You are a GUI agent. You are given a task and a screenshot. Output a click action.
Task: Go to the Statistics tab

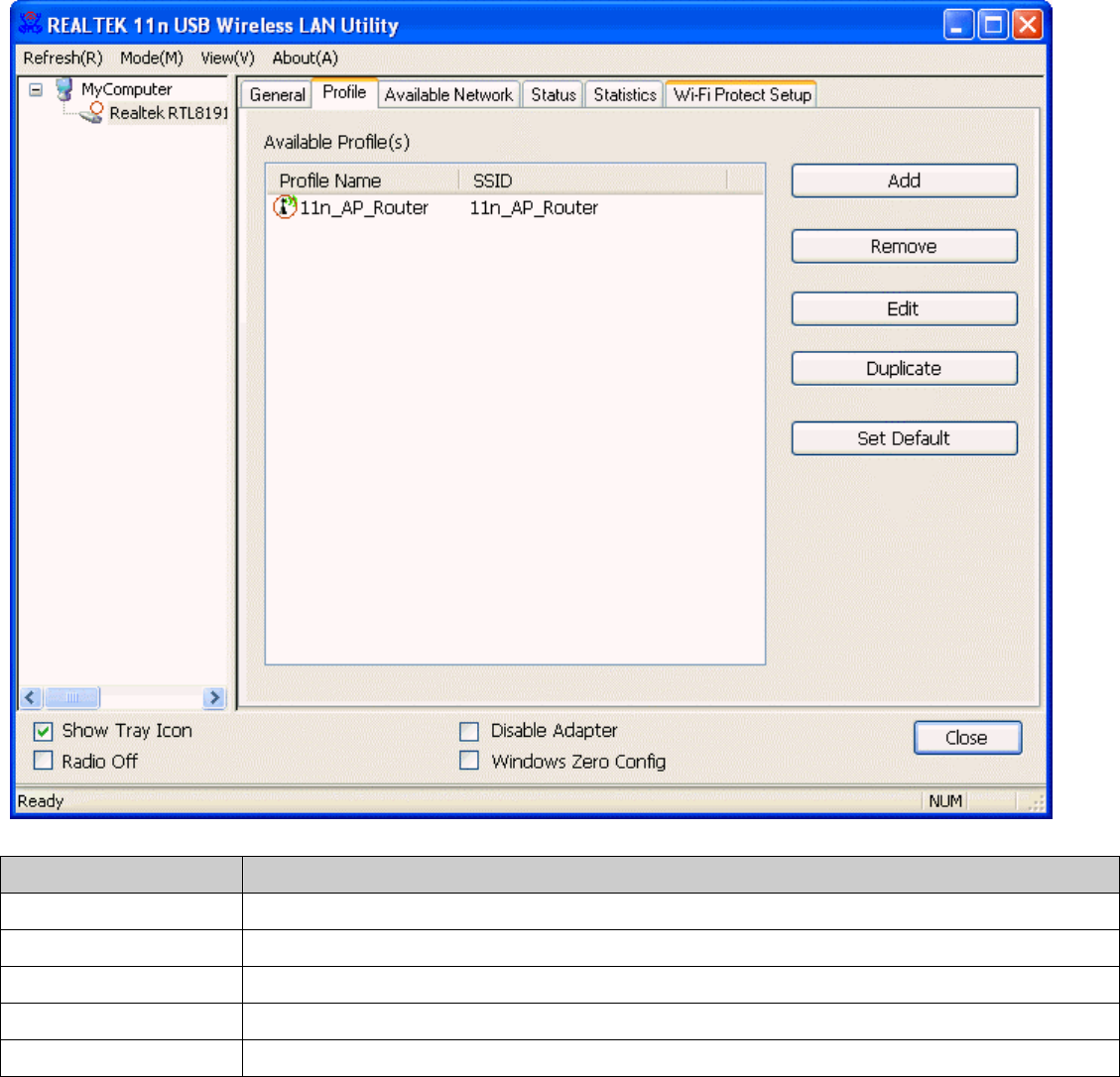click(624, 95)
